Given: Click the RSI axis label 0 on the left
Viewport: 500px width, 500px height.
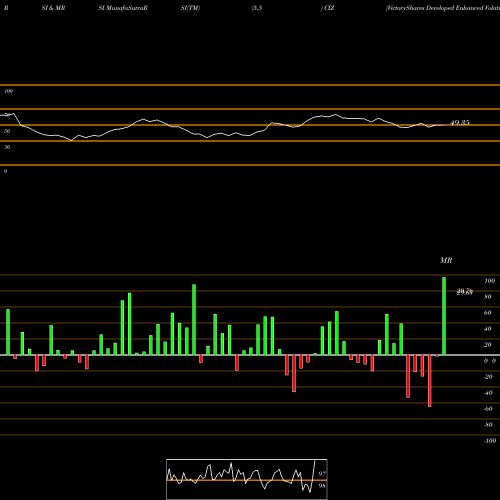Looking at the screenshot, I should (x=5, y=171).
